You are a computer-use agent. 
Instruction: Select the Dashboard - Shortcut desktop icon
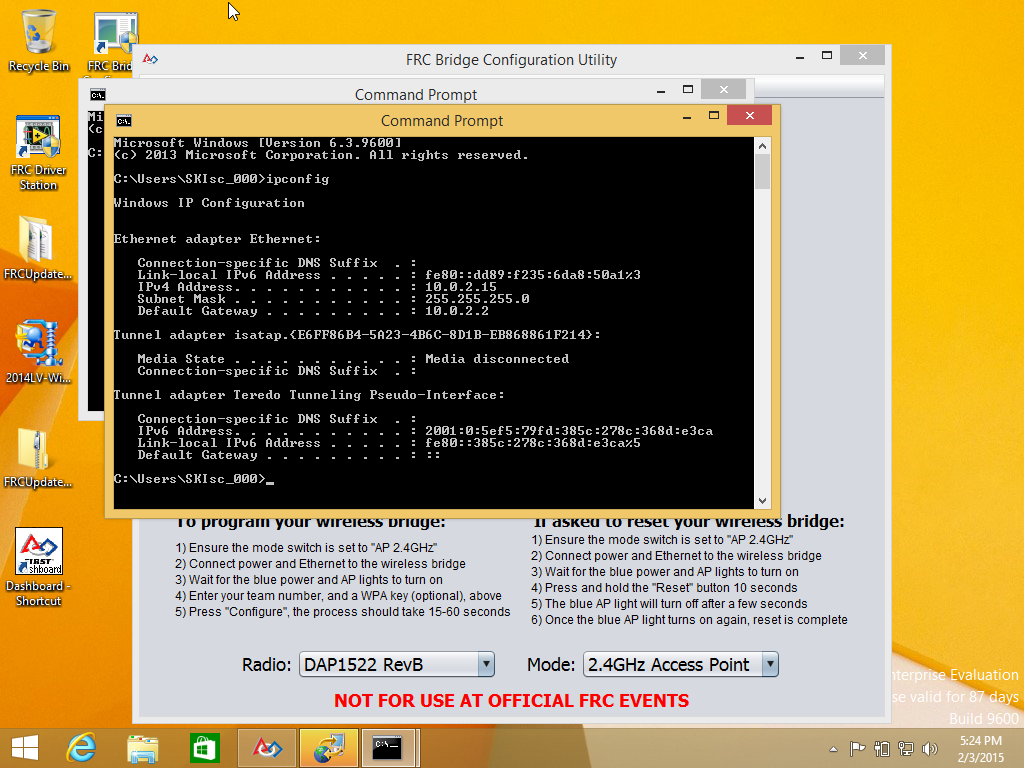[39, 567]
